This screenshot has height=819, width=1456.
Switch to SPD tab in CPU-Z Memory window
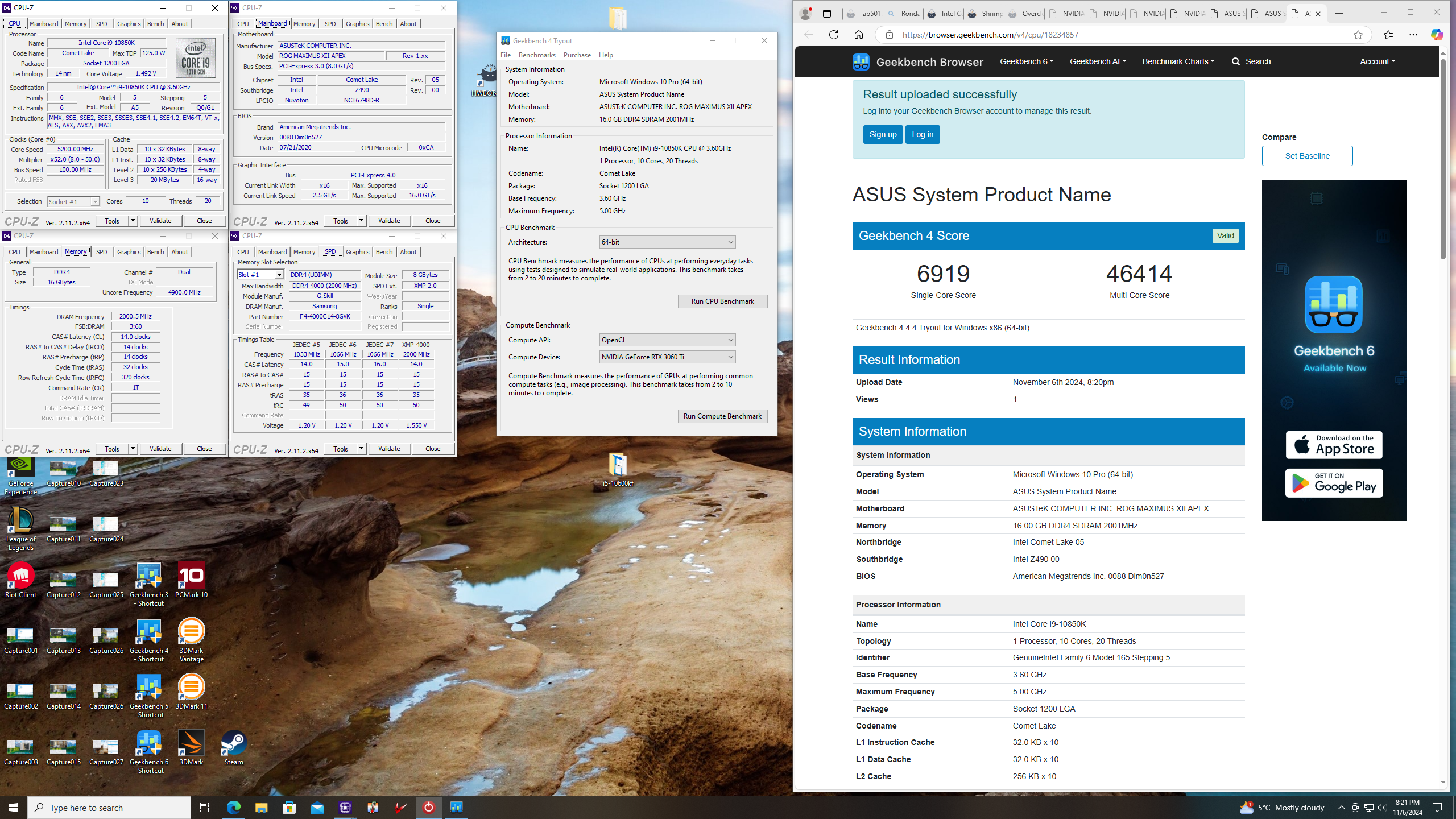click(101, 252)
